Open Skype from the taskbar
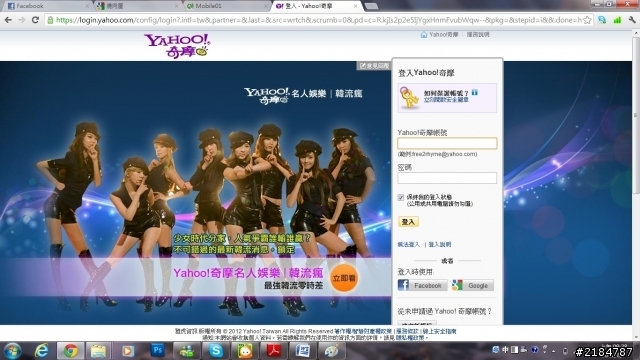640x360 pixels. coord(216,351)
